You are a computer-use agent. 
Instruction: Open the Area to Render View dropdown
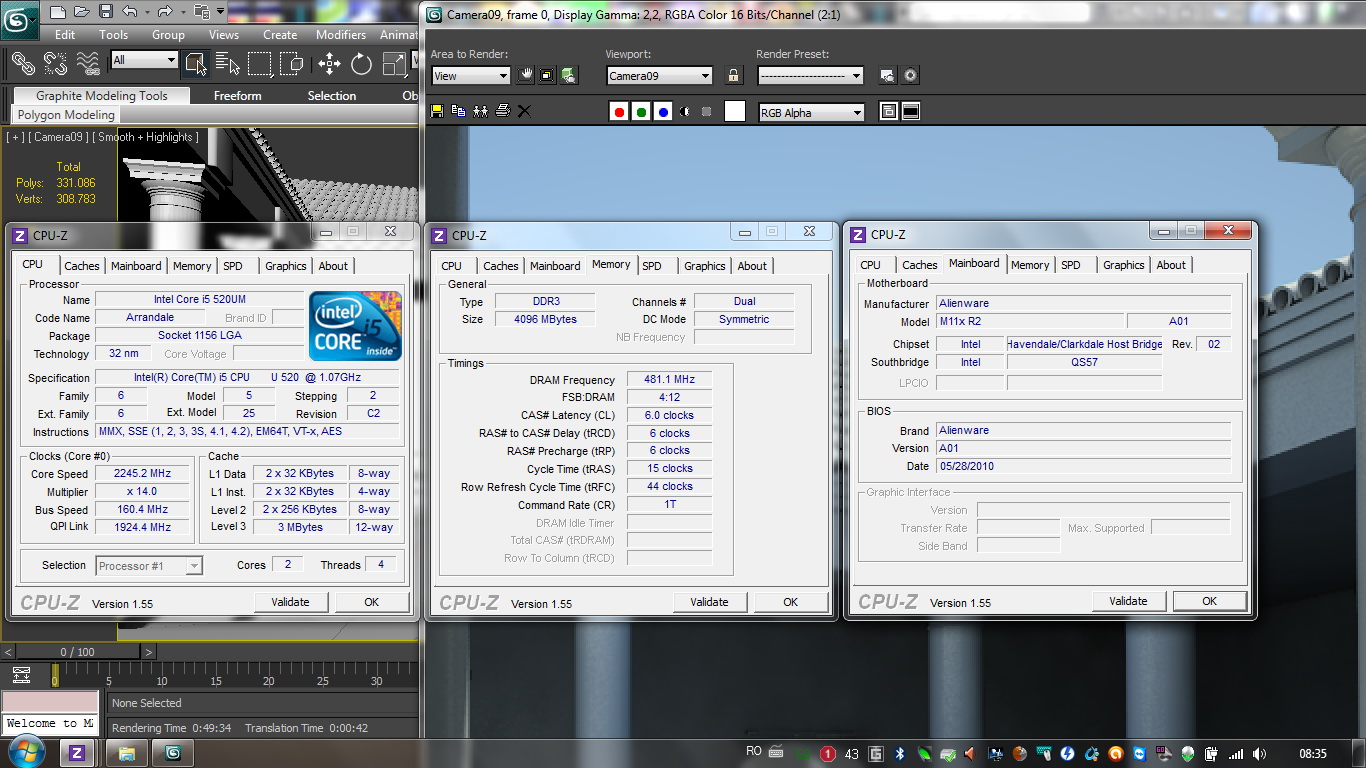(x=471, y=76)
